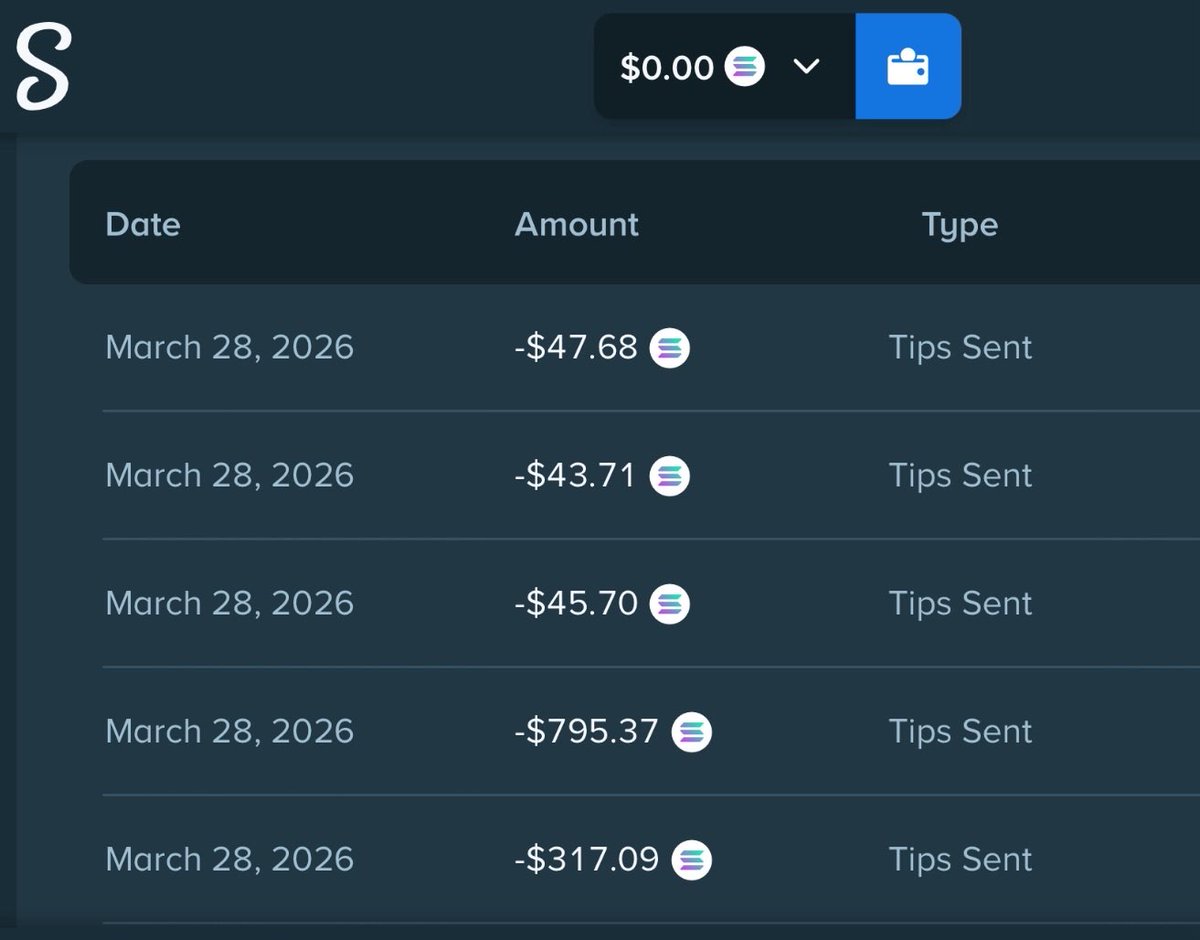This screenshot has height=940, width=1200.
Task: Click the $0.00 balance amount
Action: [666, 67]
